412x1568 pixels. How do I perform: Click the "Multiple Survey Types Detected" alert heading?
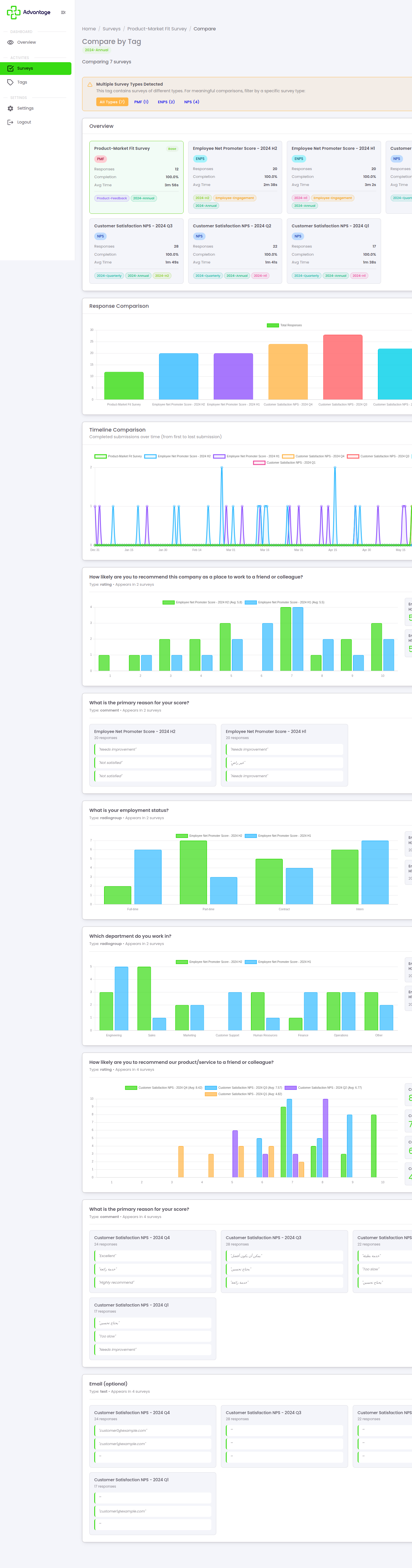tap(129, 85)
